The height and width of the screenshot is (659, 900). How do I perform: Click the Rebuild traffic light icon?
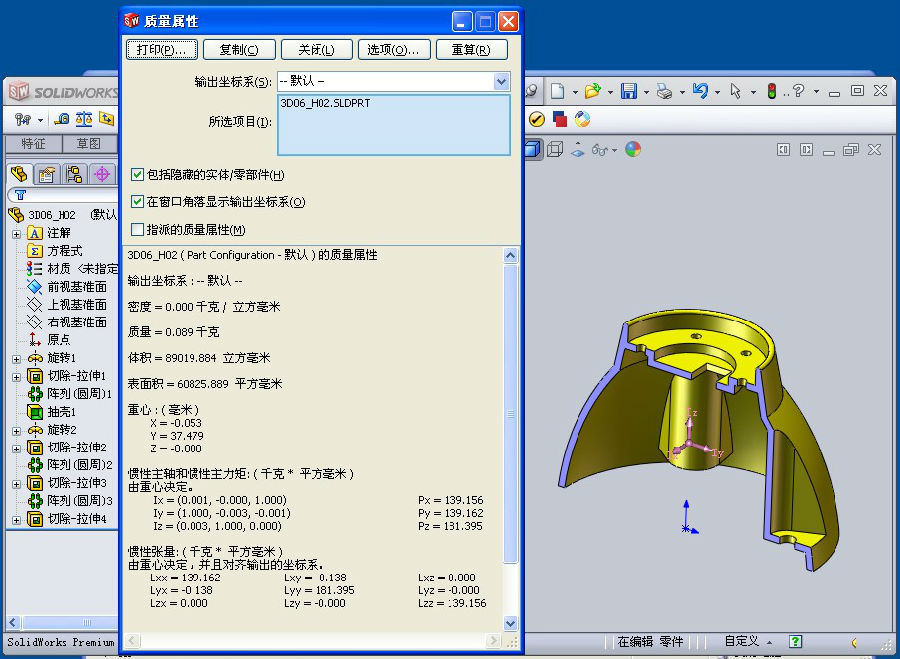click(772, 91)
